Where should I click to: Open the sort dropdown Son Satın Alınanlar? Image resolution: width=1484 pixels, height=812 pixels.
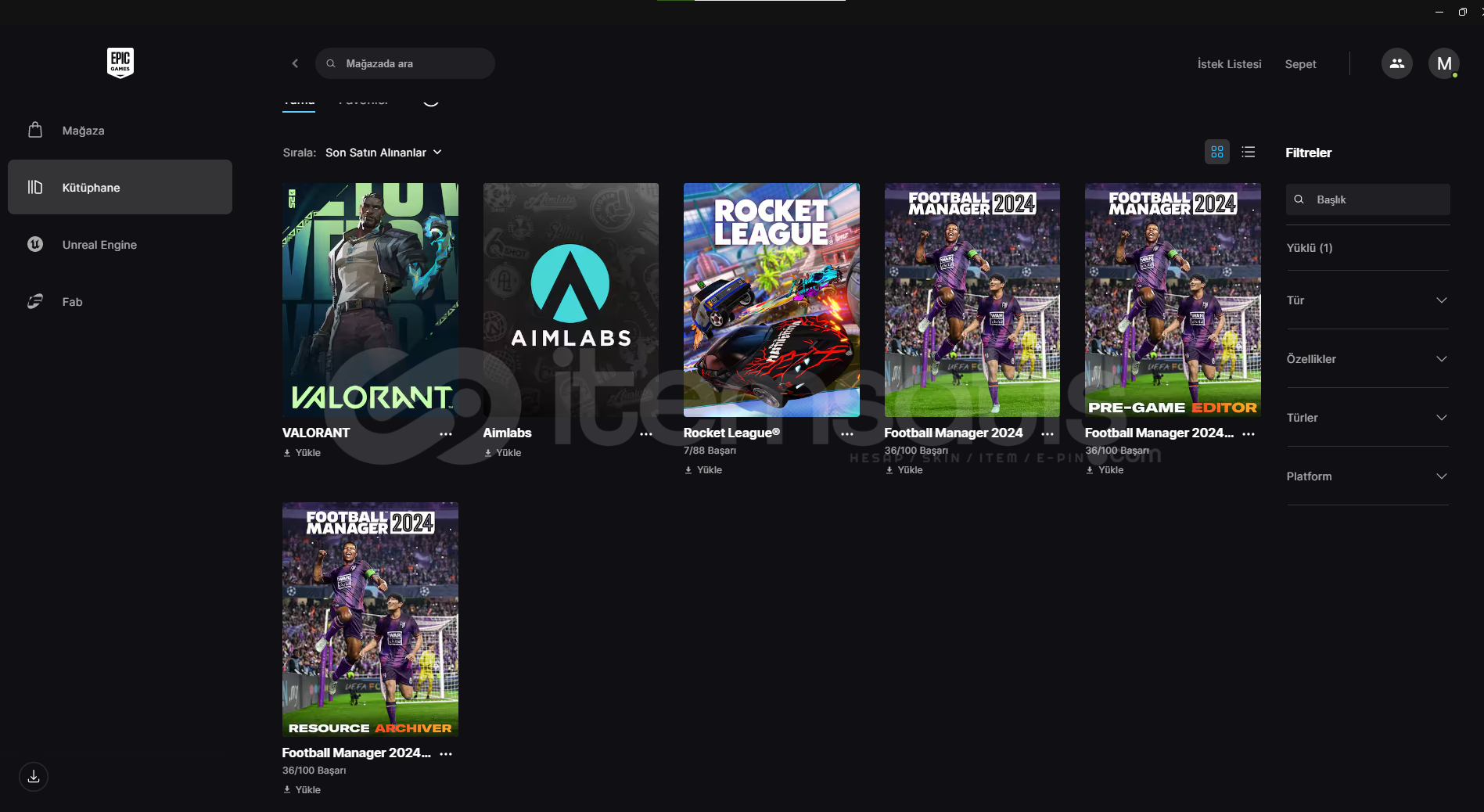pos(383,153)
